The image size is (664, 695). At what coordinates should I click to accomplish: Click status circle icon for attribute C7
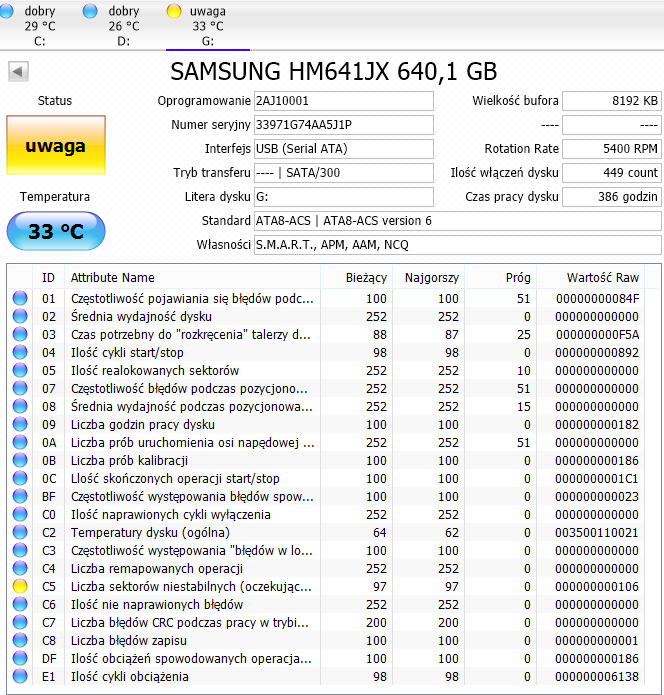tap(20, 622)
